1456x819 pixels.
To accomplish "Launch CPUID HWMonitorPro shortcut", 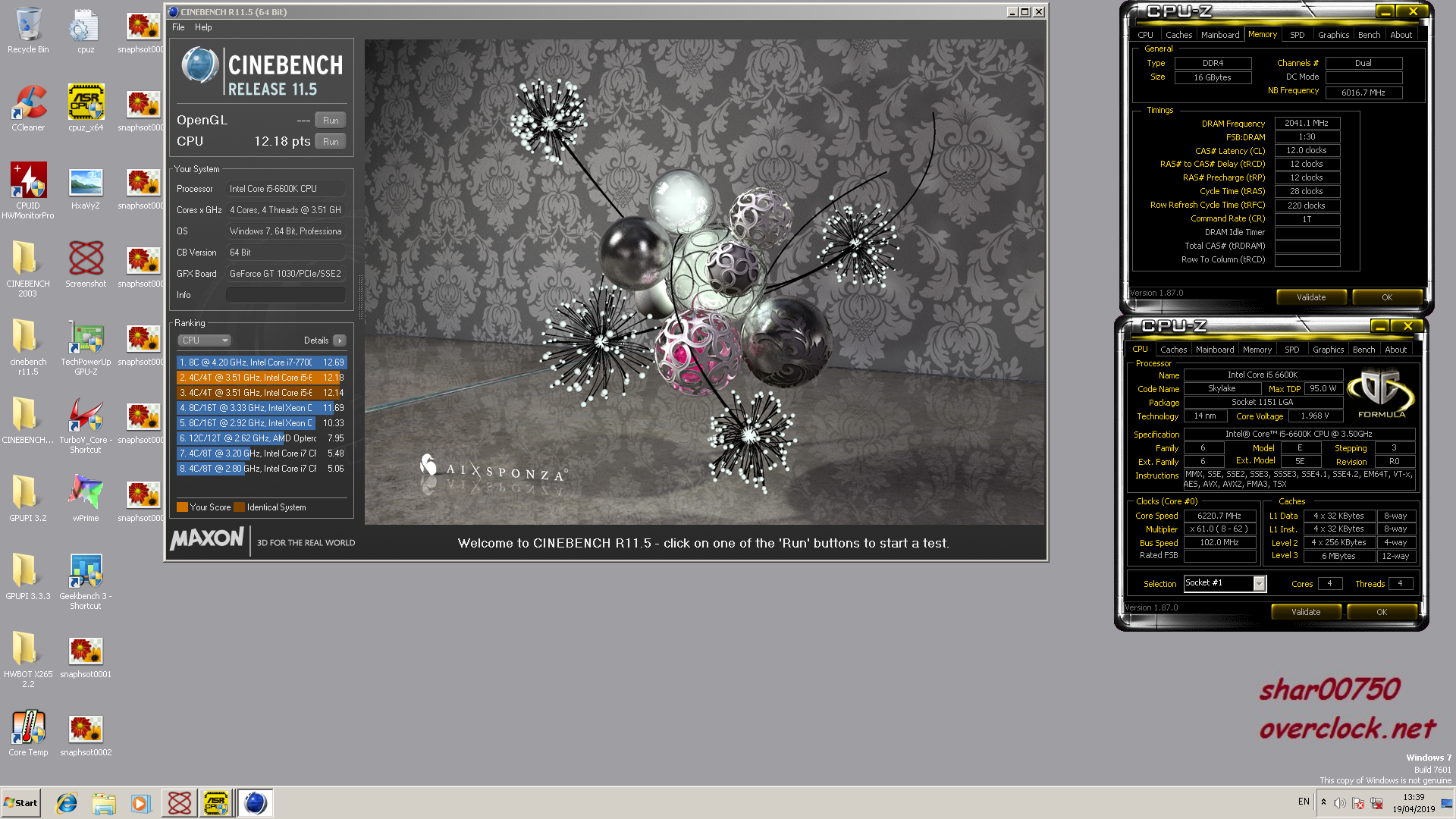I will pyautogui.click(x=28, y=191).
